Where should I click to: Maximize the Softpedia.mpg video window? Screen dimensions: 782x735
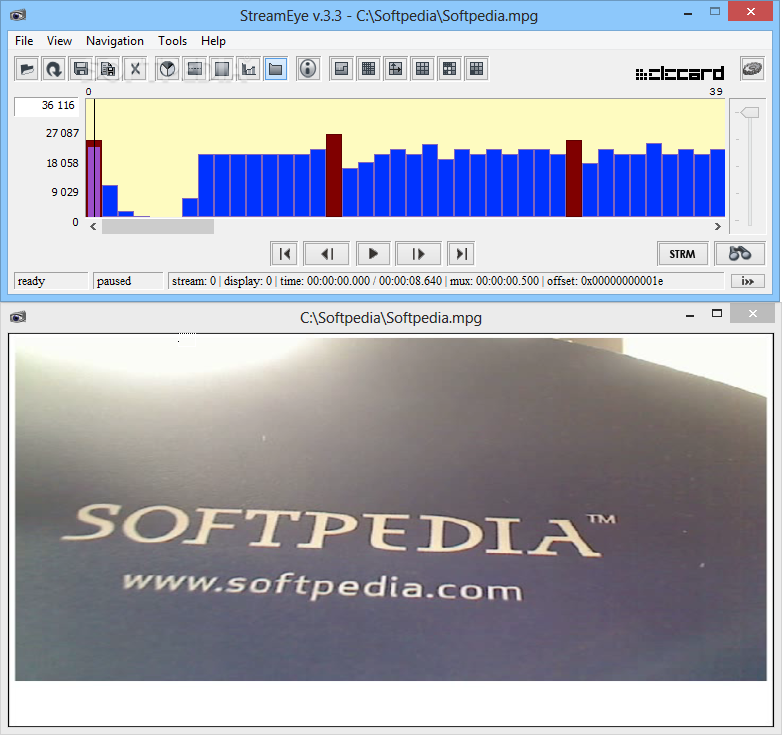pyautogui.click(x=717, y=314)
